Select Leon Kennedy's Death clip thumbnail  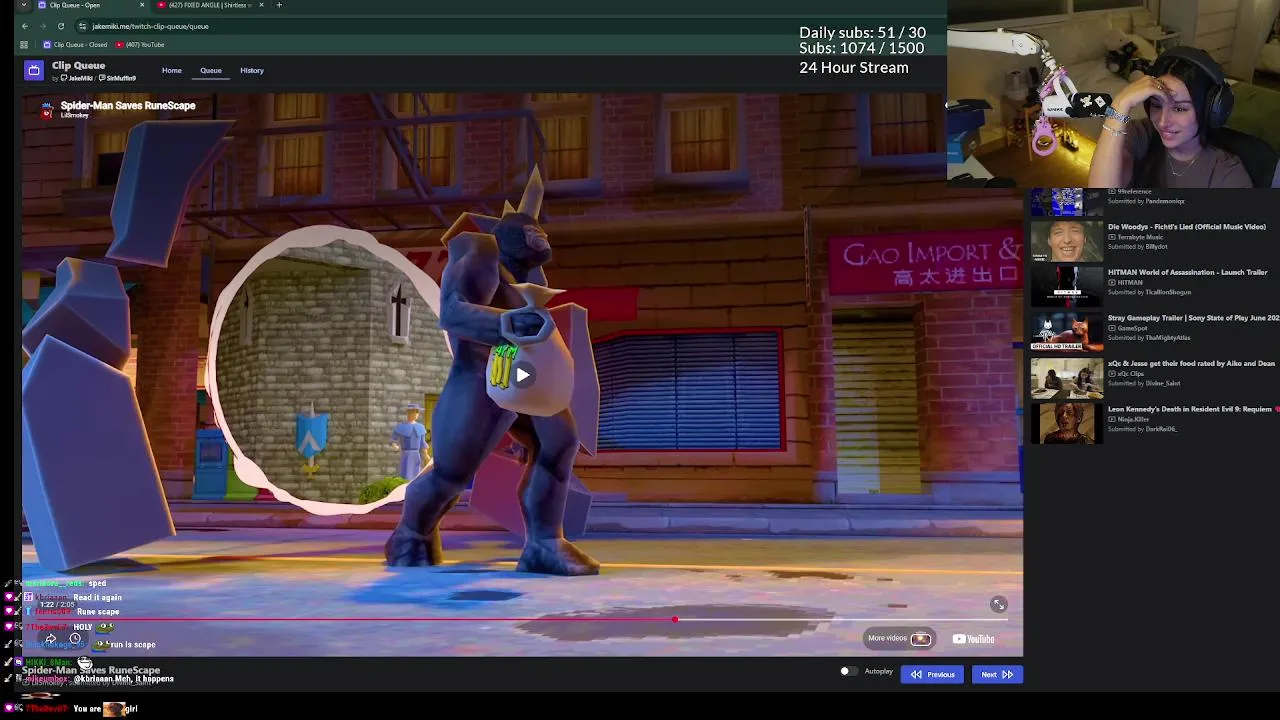click(x=1067, y=424)
